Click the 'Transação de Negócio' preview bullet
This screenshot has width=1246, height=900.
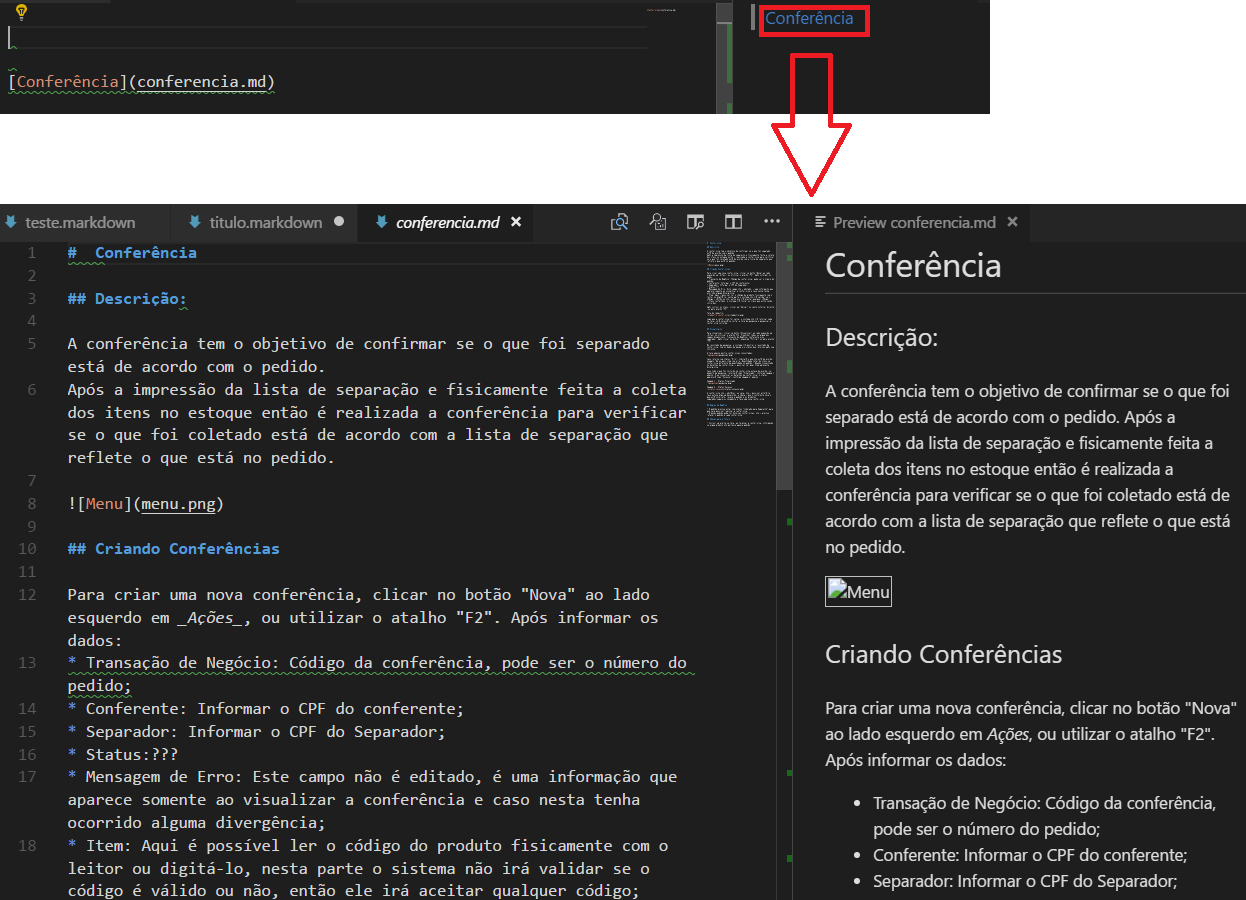pyautogui.click(x=1044, y=816)
